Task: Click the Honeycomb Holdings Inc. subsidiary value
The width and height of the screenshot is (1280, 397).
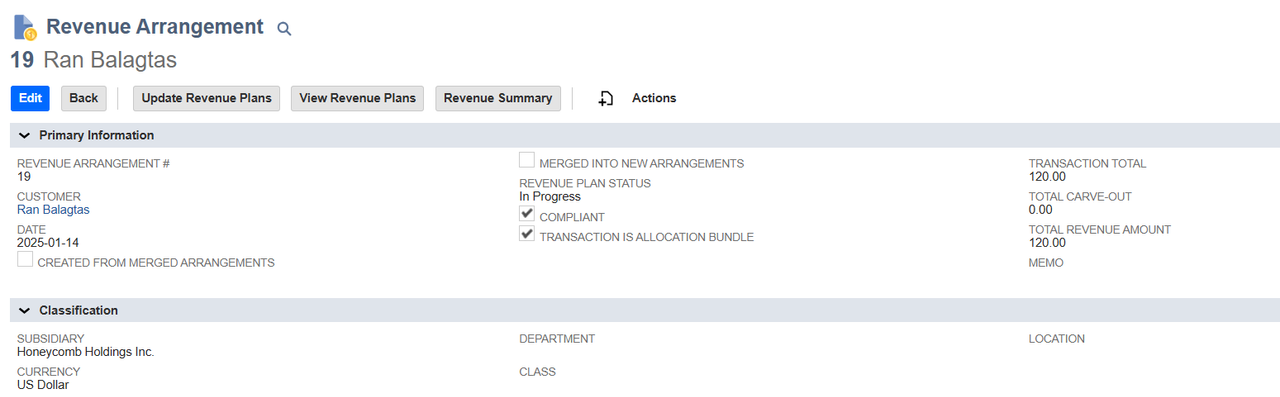Action: 86,352
